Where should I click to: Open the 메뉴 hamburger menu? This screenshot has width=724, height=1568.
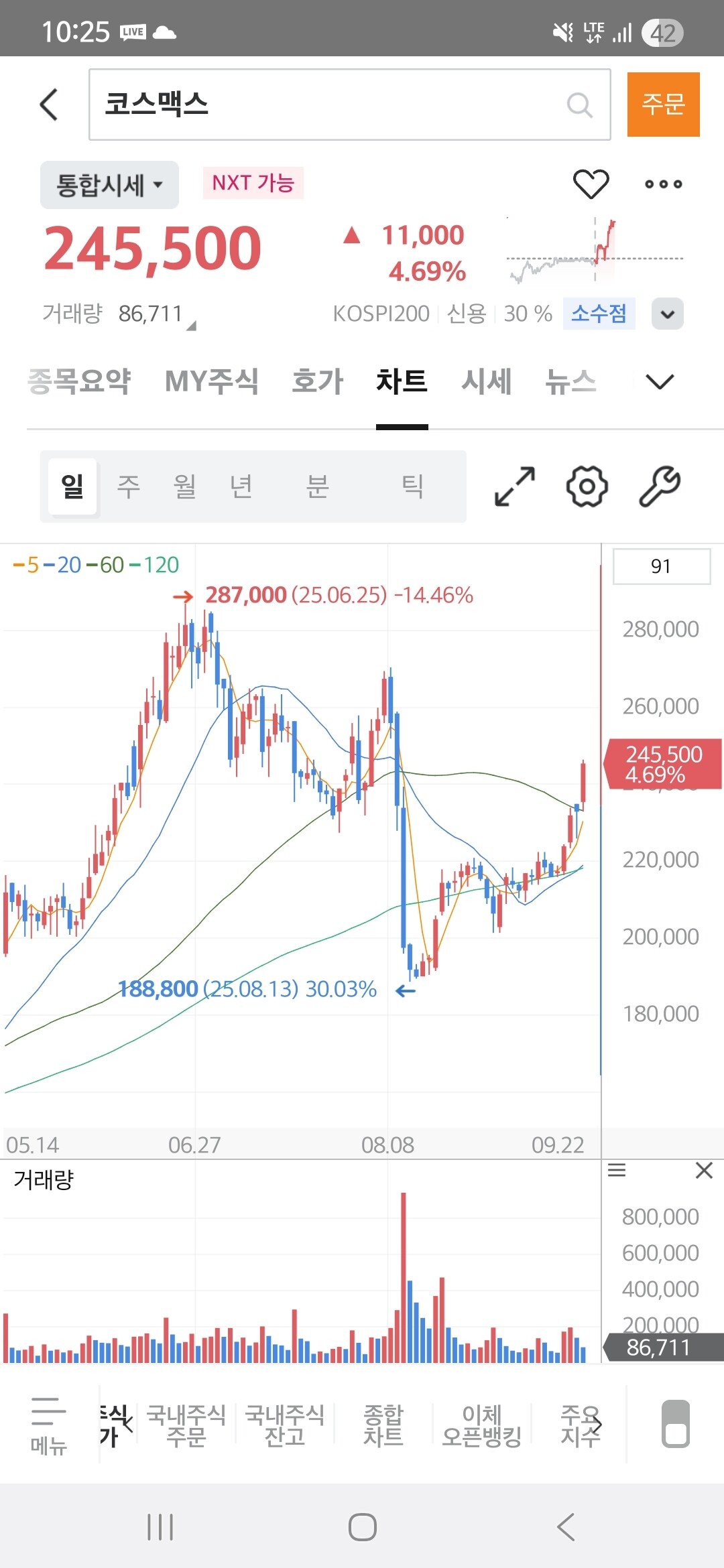tap(48, 1425)
